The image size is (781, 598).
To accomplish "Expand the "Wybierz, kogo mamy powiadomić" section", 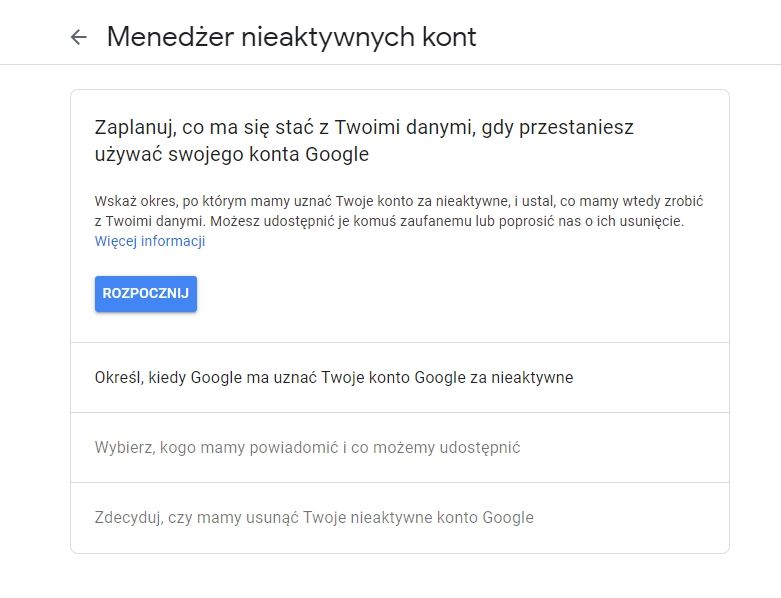I will click(x=308, y=447).
